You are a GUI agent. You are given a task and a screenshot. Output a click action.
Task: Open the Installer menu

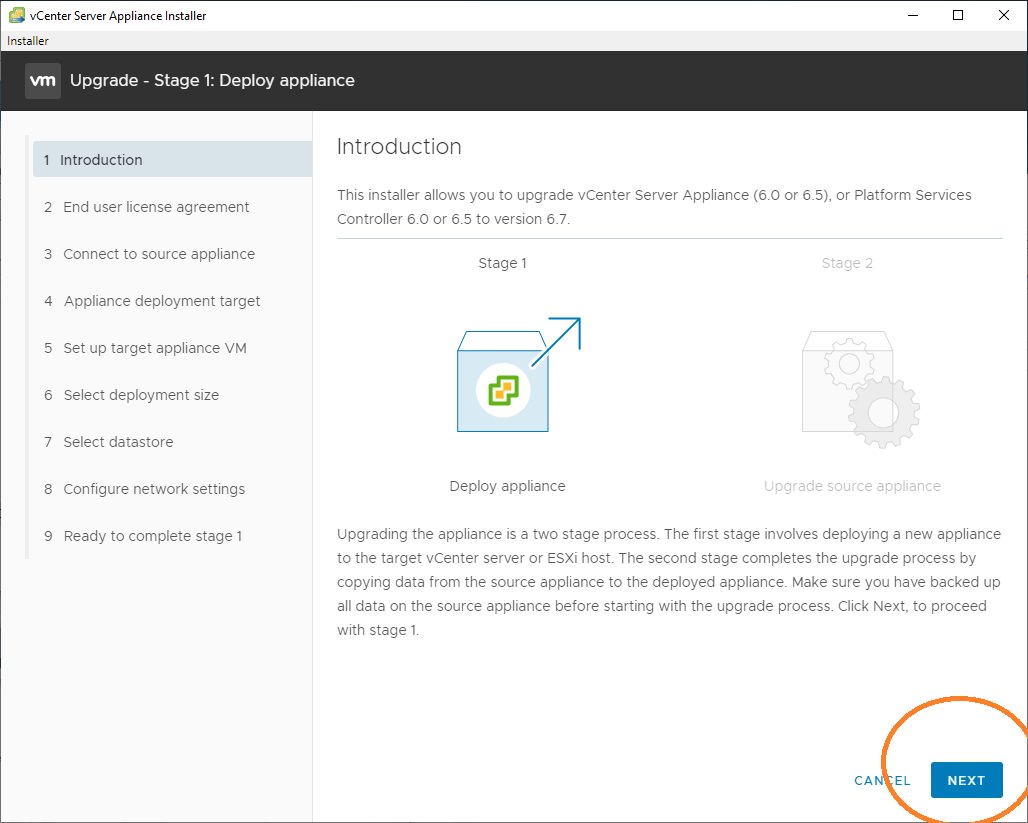tap(28, 41)
